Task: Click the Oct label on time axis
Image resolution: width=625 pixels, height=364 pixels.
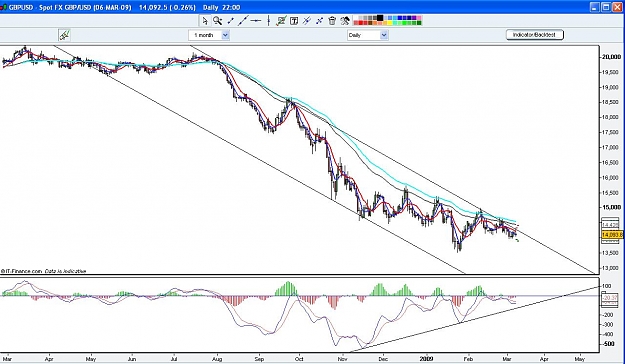Action: [x=299, y=359]
